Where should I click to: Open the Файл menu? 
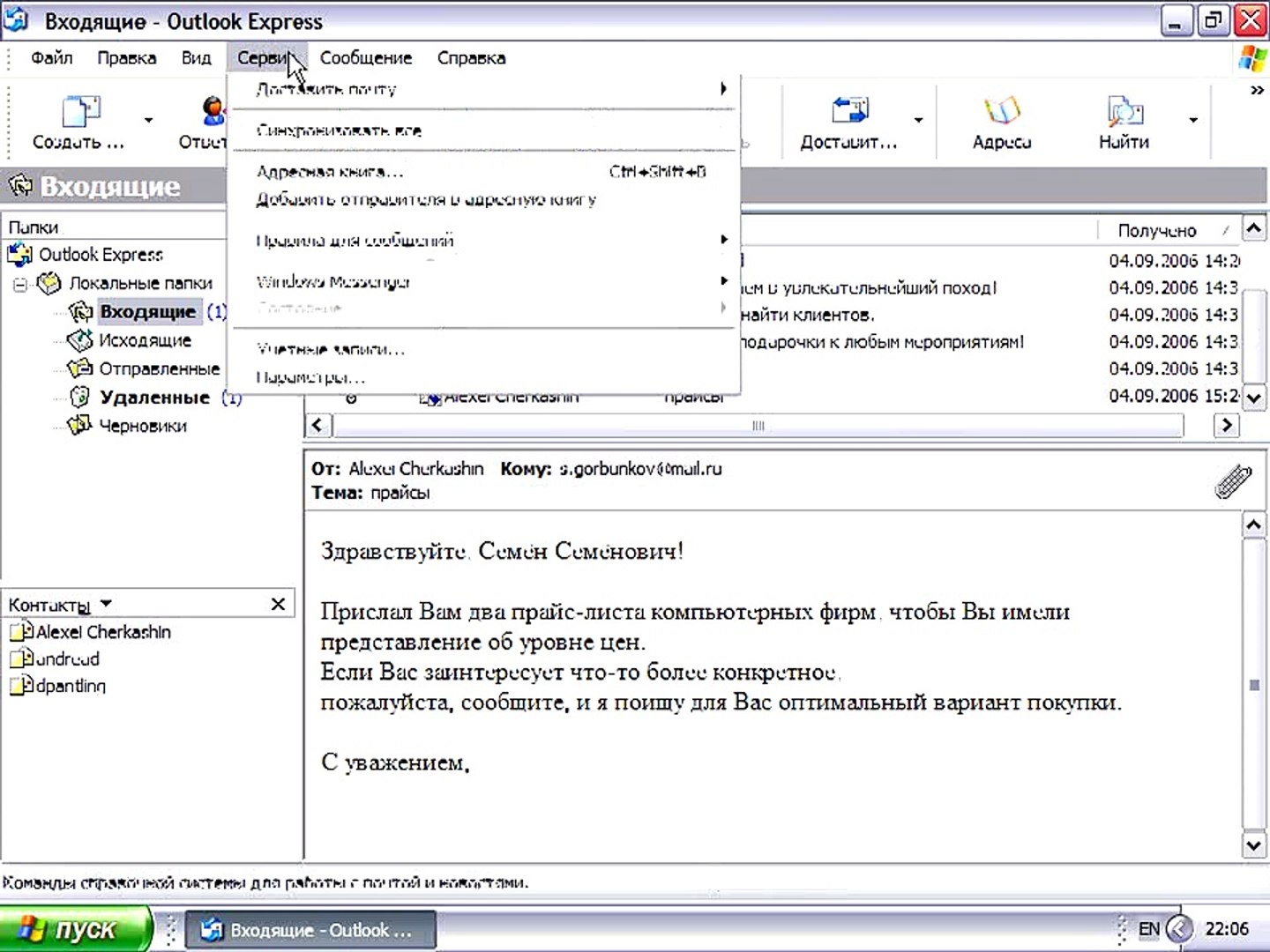click(x=52, y=58)
